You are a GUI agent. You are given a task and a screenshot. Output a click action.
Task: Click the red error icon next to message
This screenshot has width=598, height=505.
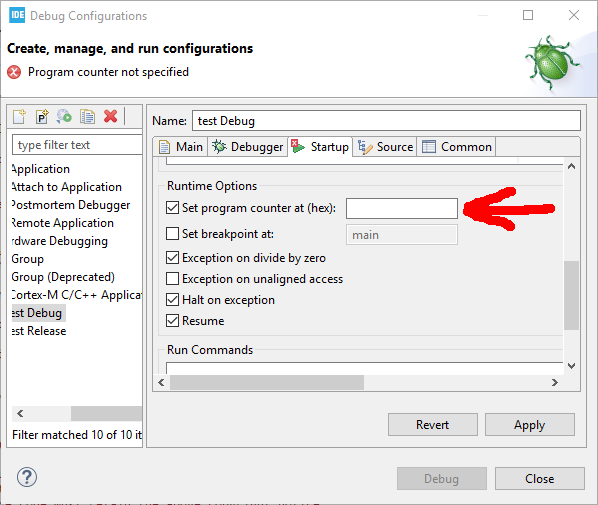[14, 72]
